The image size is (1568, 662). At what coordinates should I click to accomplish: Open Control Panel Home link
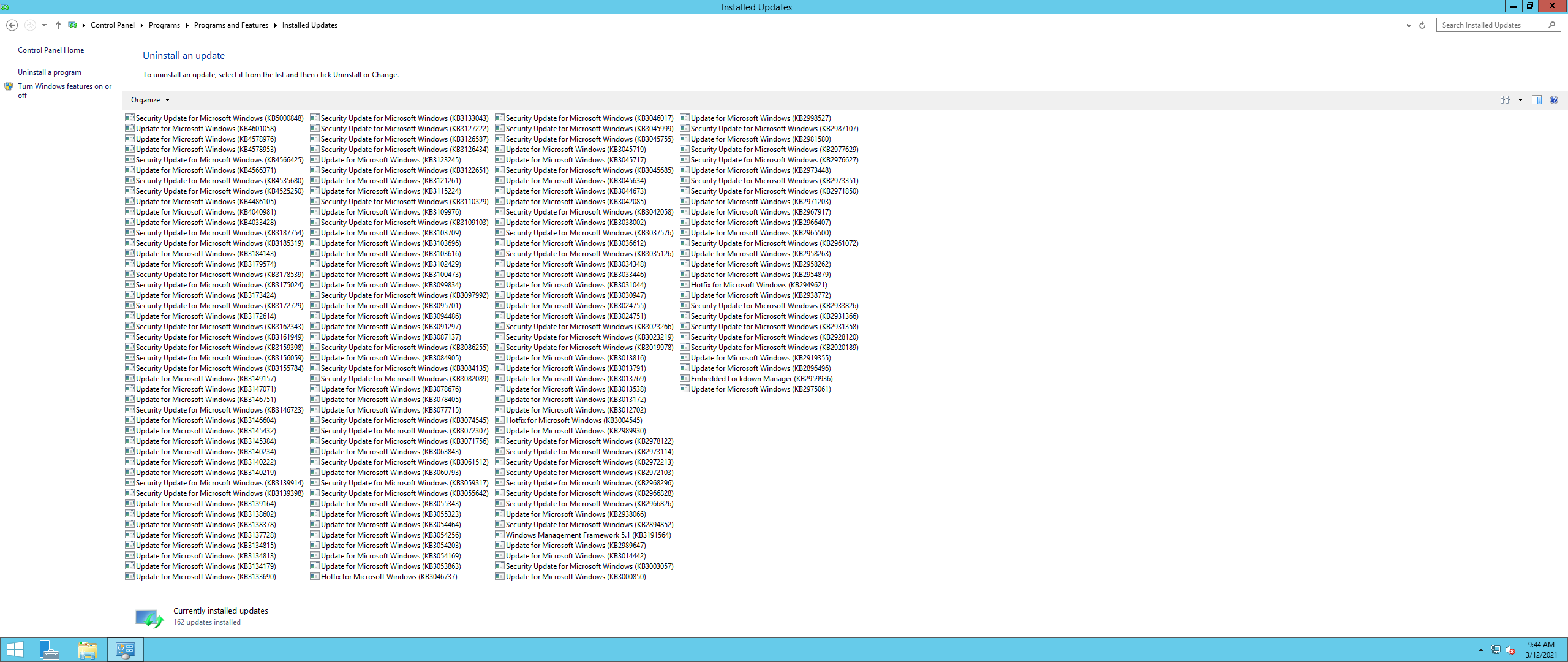51,50
